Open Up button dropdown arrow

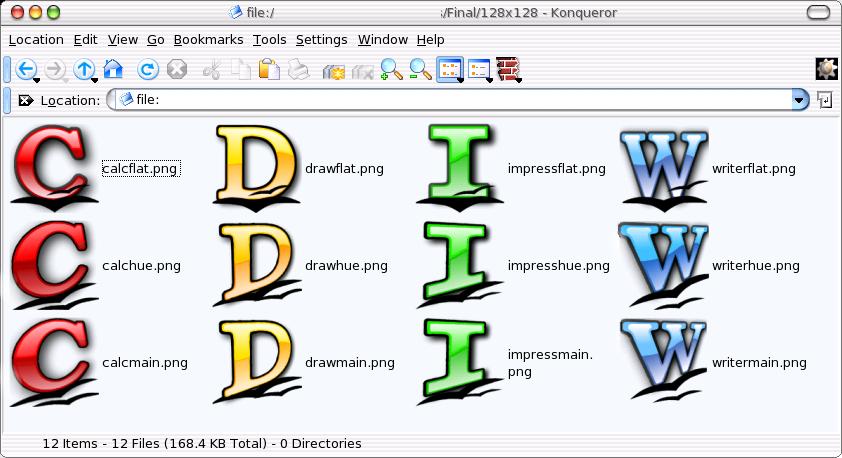95,81
